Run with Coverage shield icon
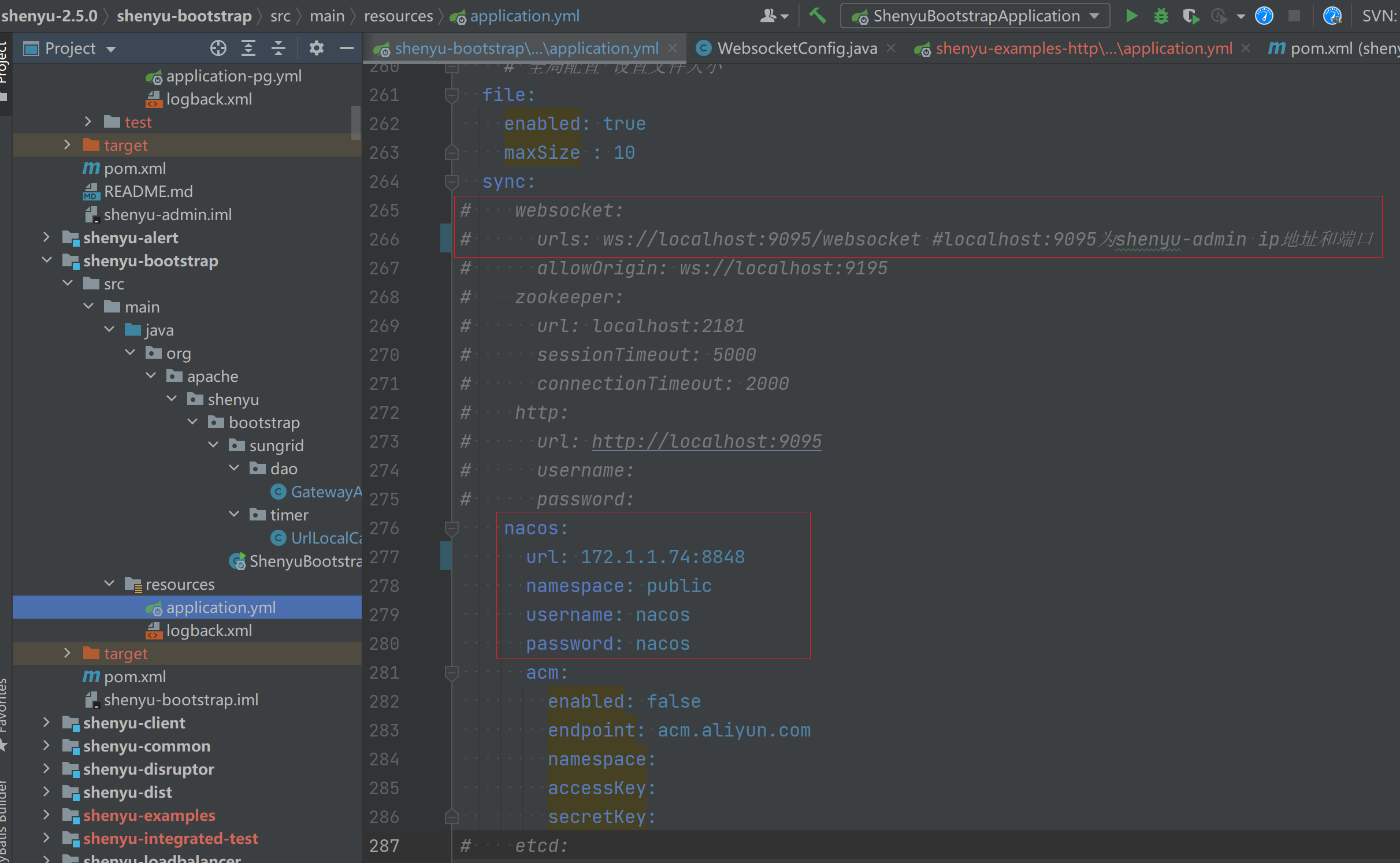 pos(1190,16)
